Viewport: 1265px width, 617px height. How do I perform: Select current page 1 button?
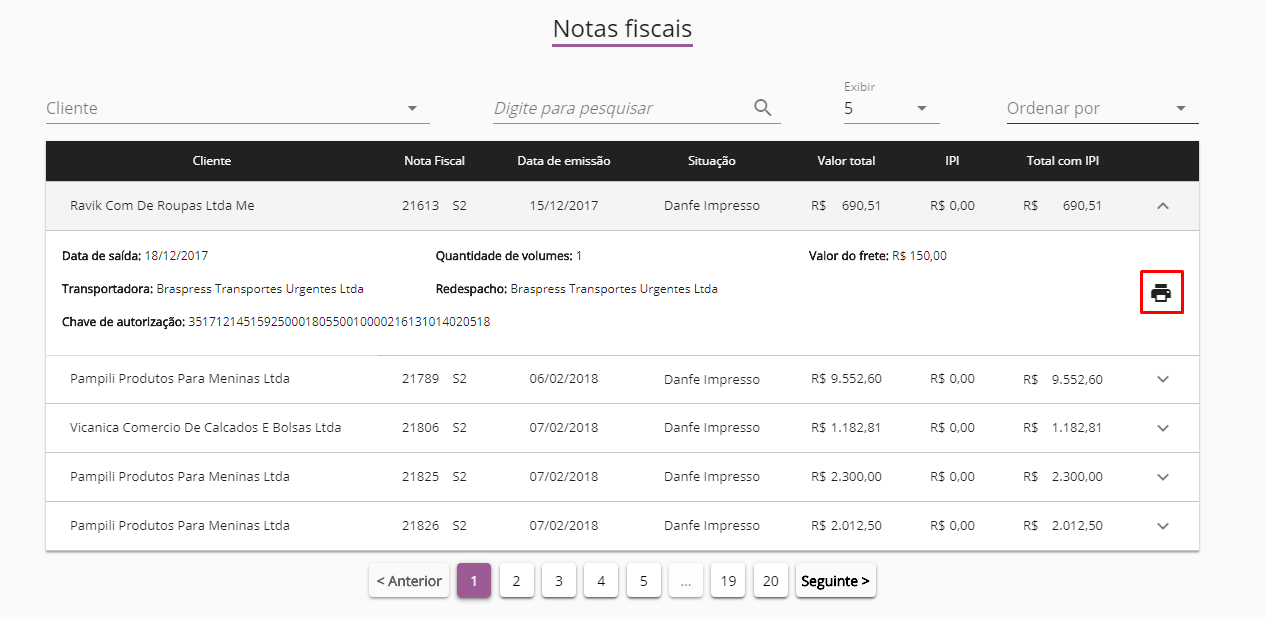pos(474,581)
